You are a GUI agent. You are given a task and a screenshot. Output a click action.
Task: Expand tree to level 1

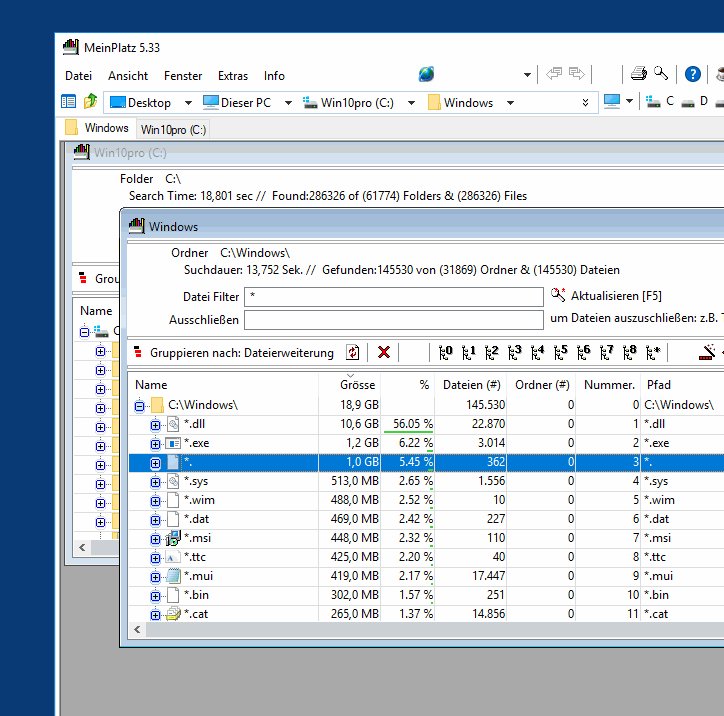[x=469, y=353]
